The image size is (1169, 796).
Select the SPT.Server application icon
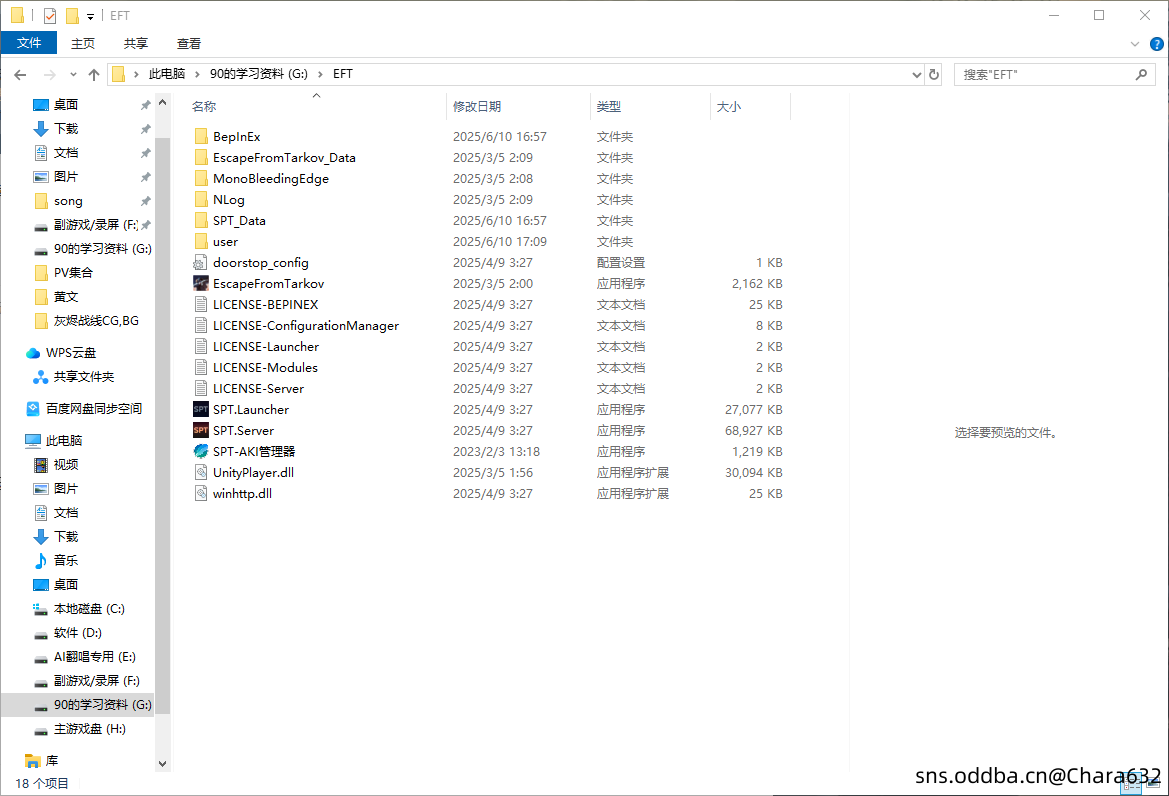(201, 430)
